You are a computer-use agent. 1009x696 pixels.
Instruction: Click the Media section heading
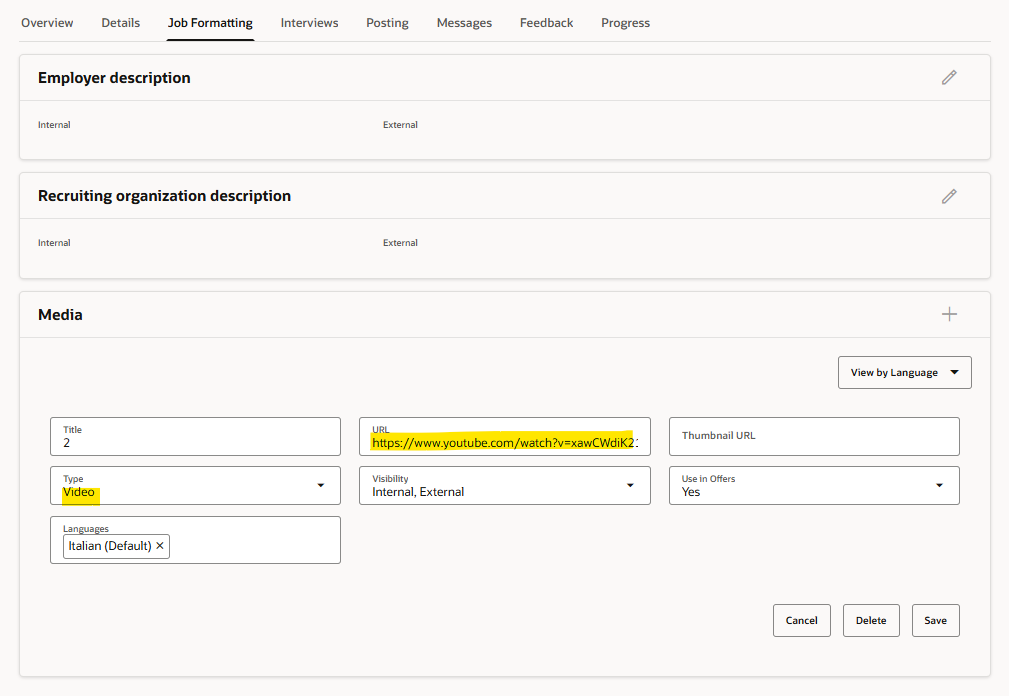pyautogui.click(x=60, y=315)
